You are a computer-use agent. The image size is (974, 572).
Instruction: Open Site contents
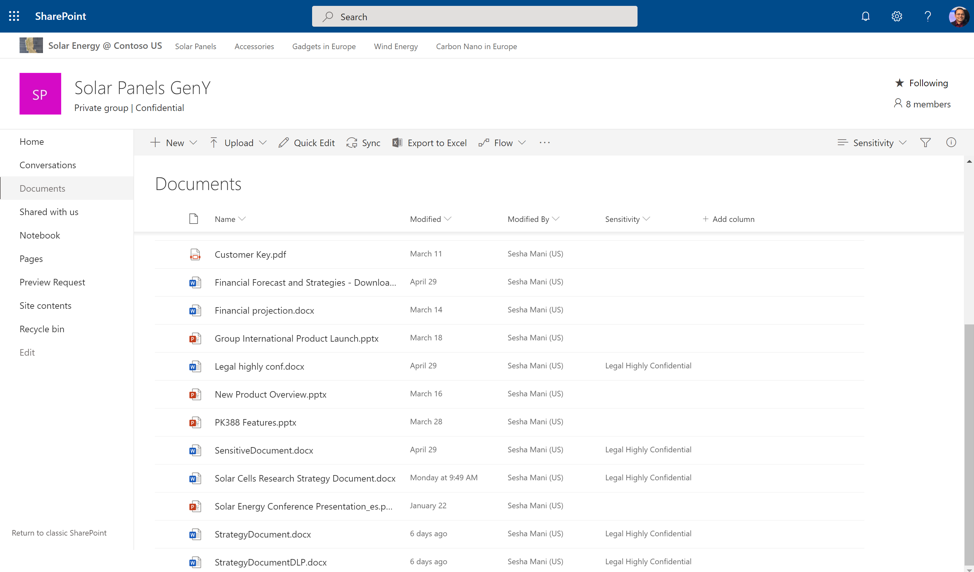(45, 306)
